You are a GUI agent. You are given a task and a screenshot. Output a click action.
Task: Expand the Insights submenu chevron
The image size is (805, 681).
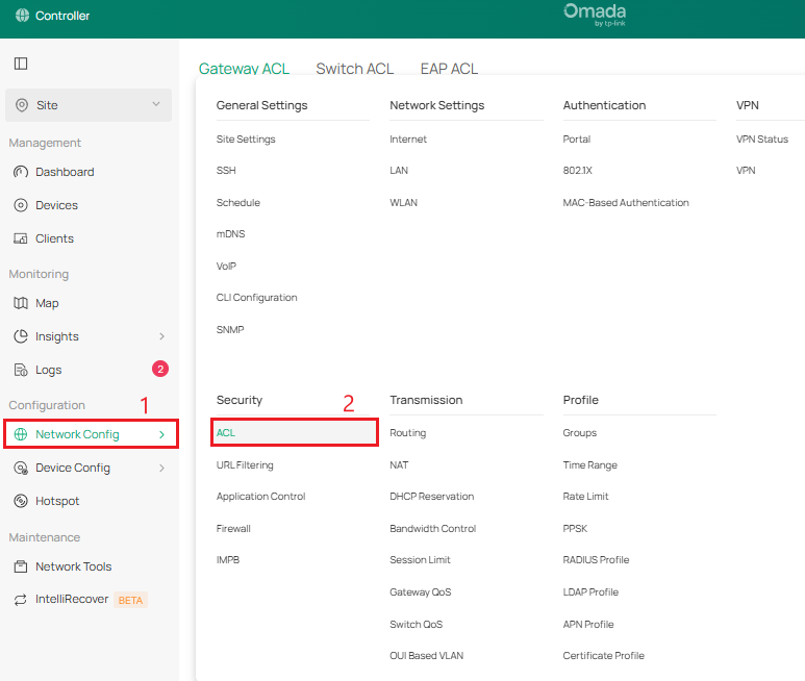[162, 337]
